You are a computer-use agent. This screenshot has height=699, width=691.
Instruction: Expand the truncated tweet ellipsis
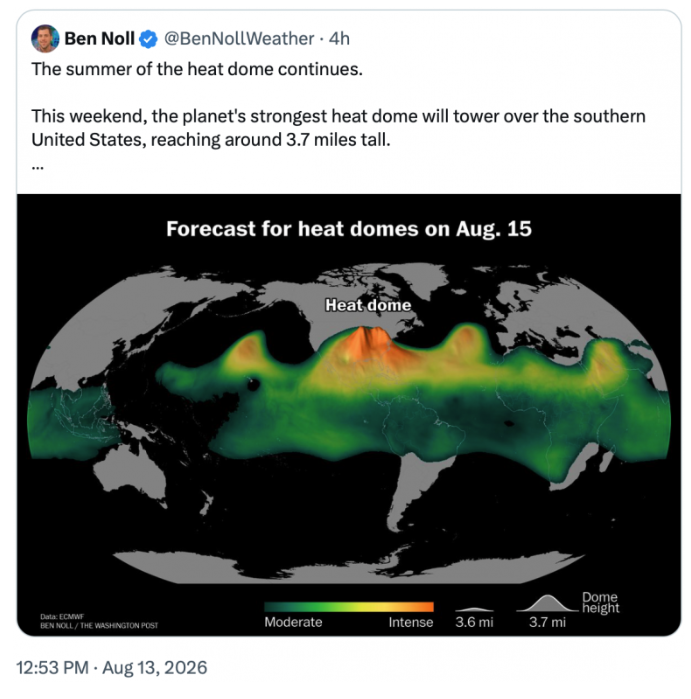tap(38, 168)
